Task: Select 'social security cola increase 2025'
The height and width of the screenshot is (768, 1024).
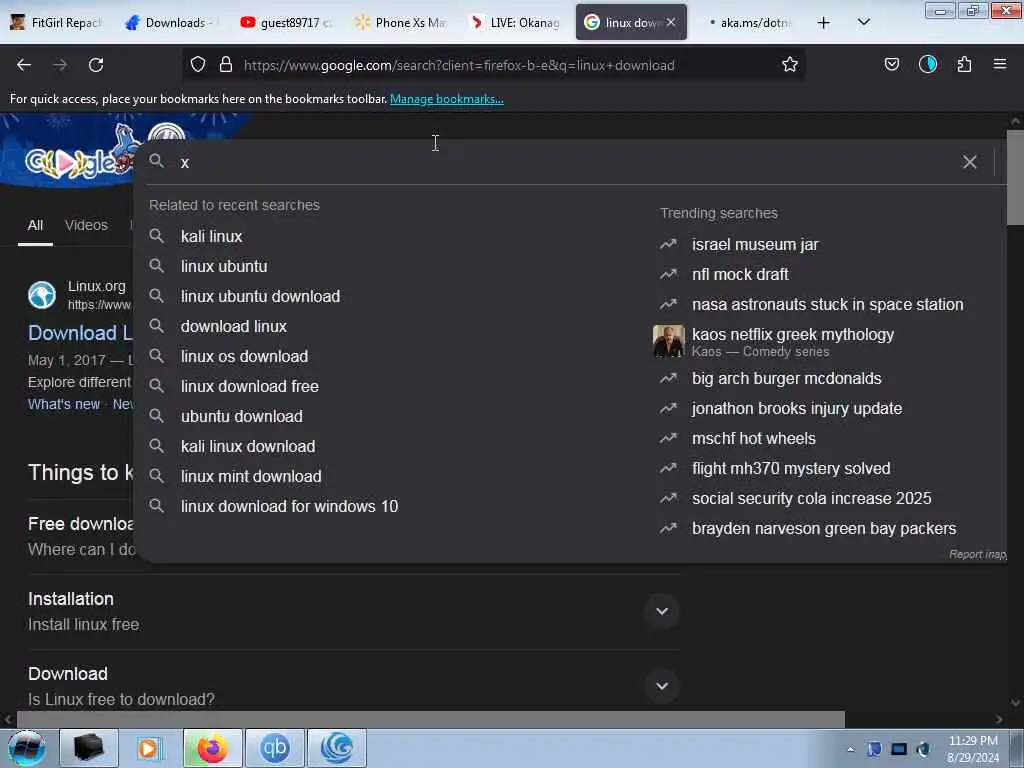Action: tap(811, 499)
